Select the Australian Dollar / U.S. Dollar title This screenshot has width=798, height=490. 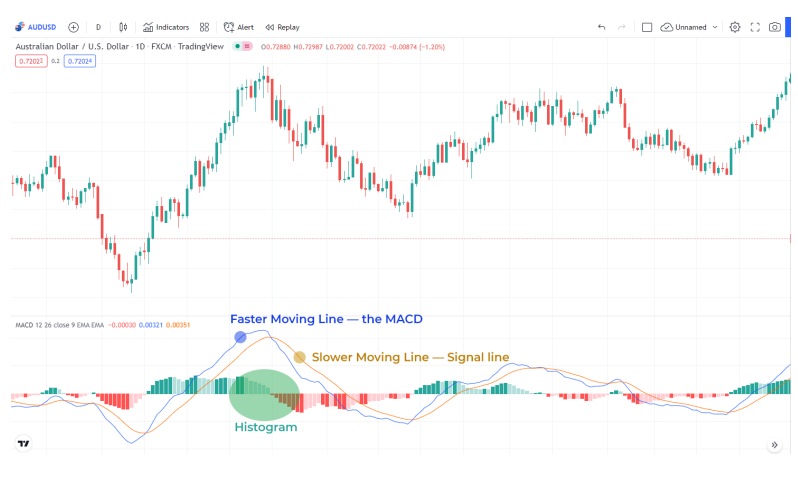tap(119, 46)
